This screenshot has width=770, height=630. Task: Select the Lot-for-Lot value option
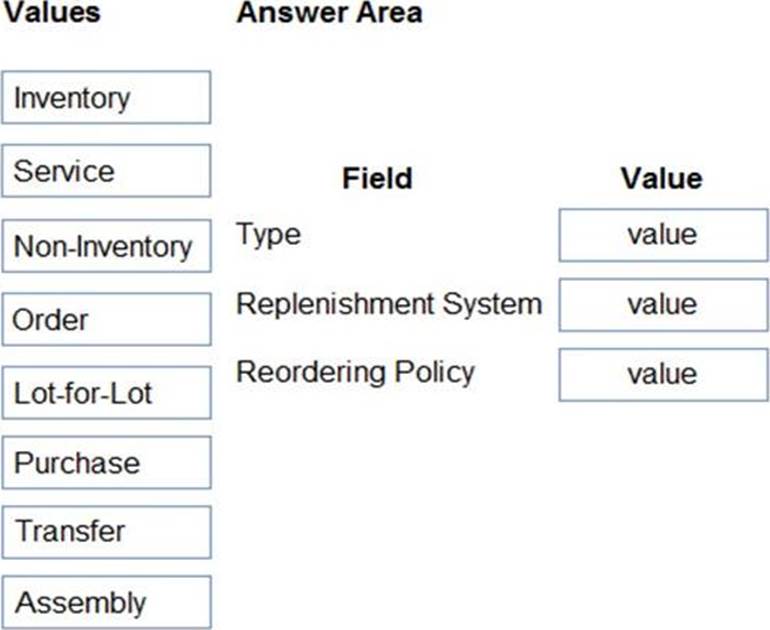[x=106, y=392]
